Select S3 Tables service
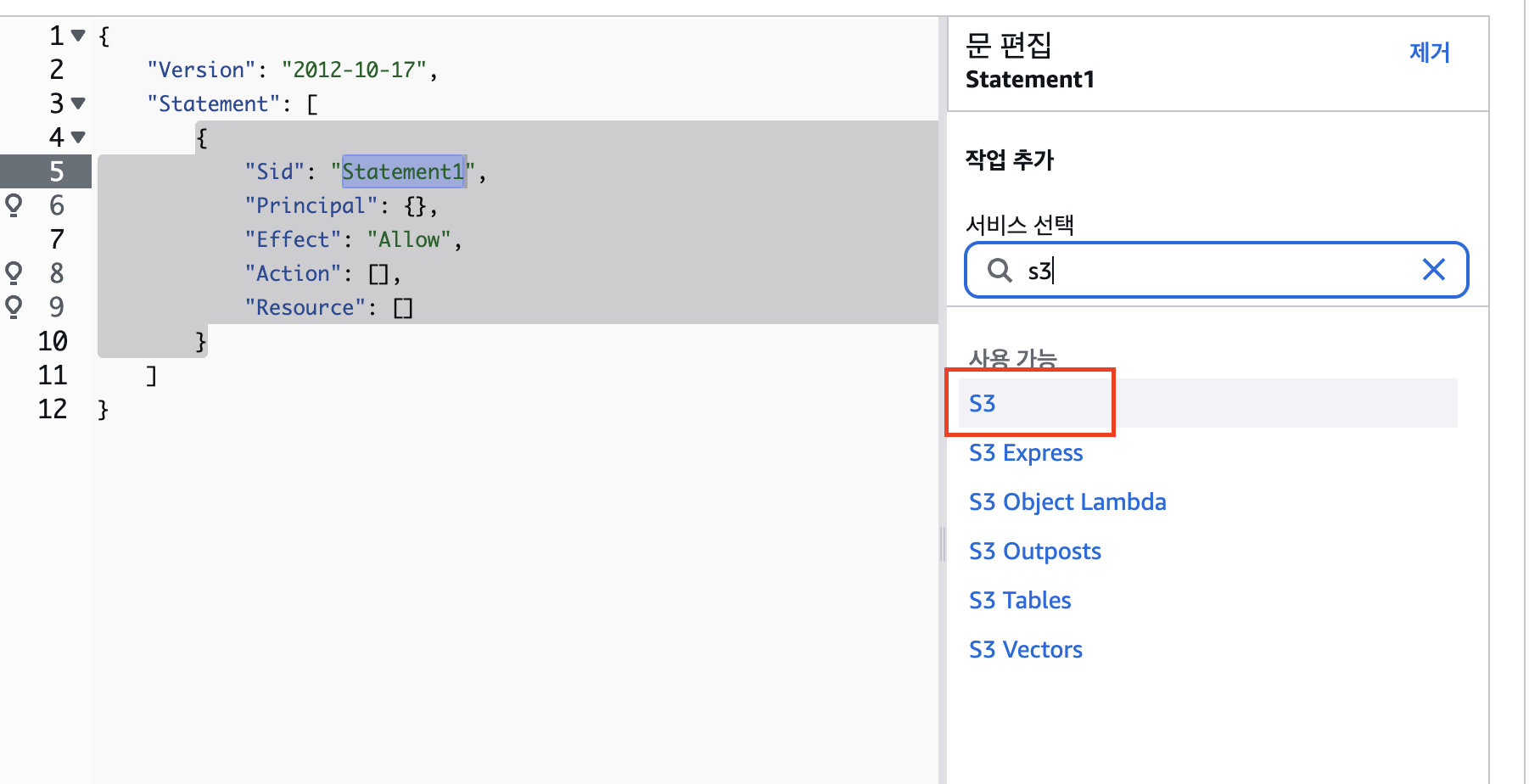This screenshot has height=784, width=1529. pos(1020,600)
